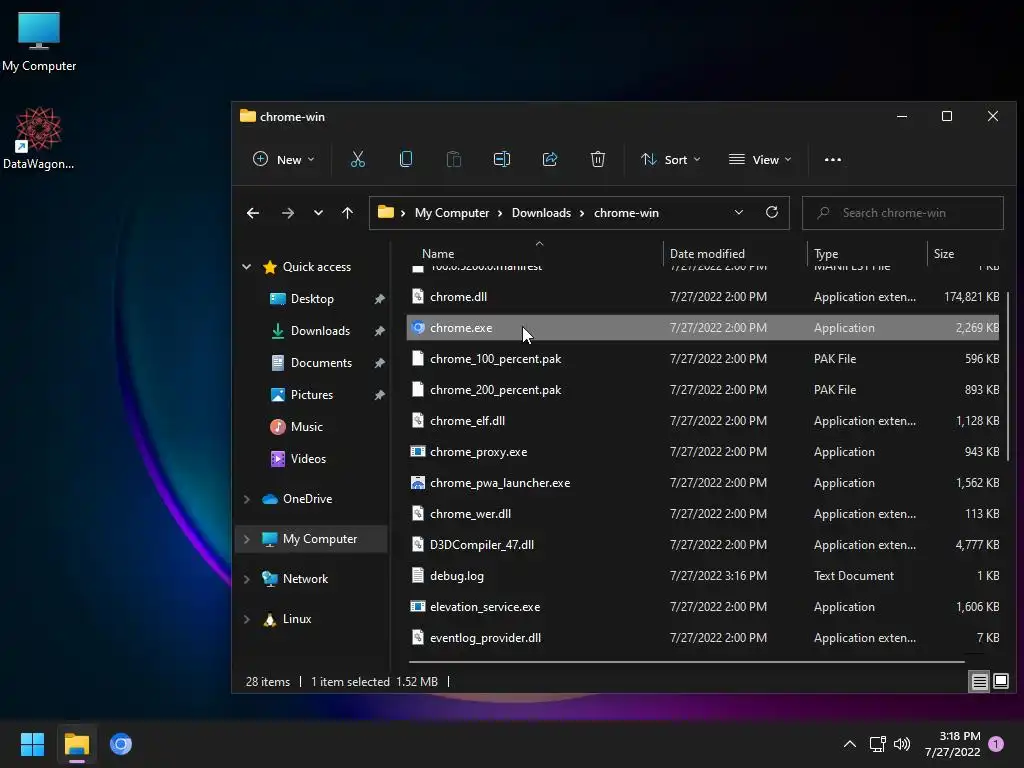Expand the OneDrive tree node

coord(246,499)
